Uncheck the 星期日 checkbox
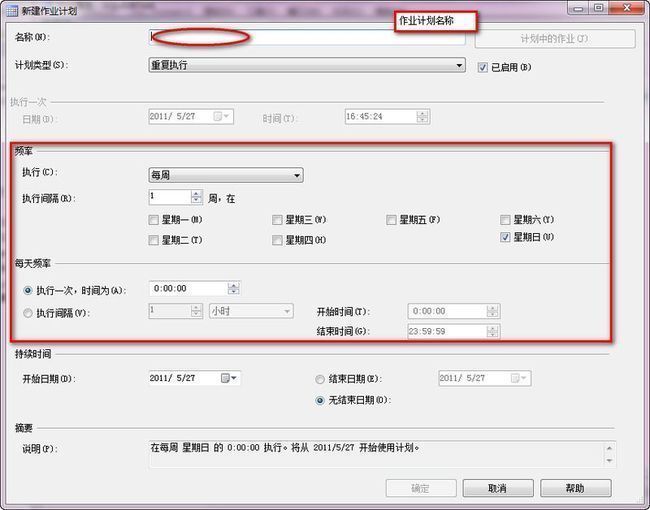Image resolution: width=650 pixels, height=510 pixels. (x=505, y=237)
